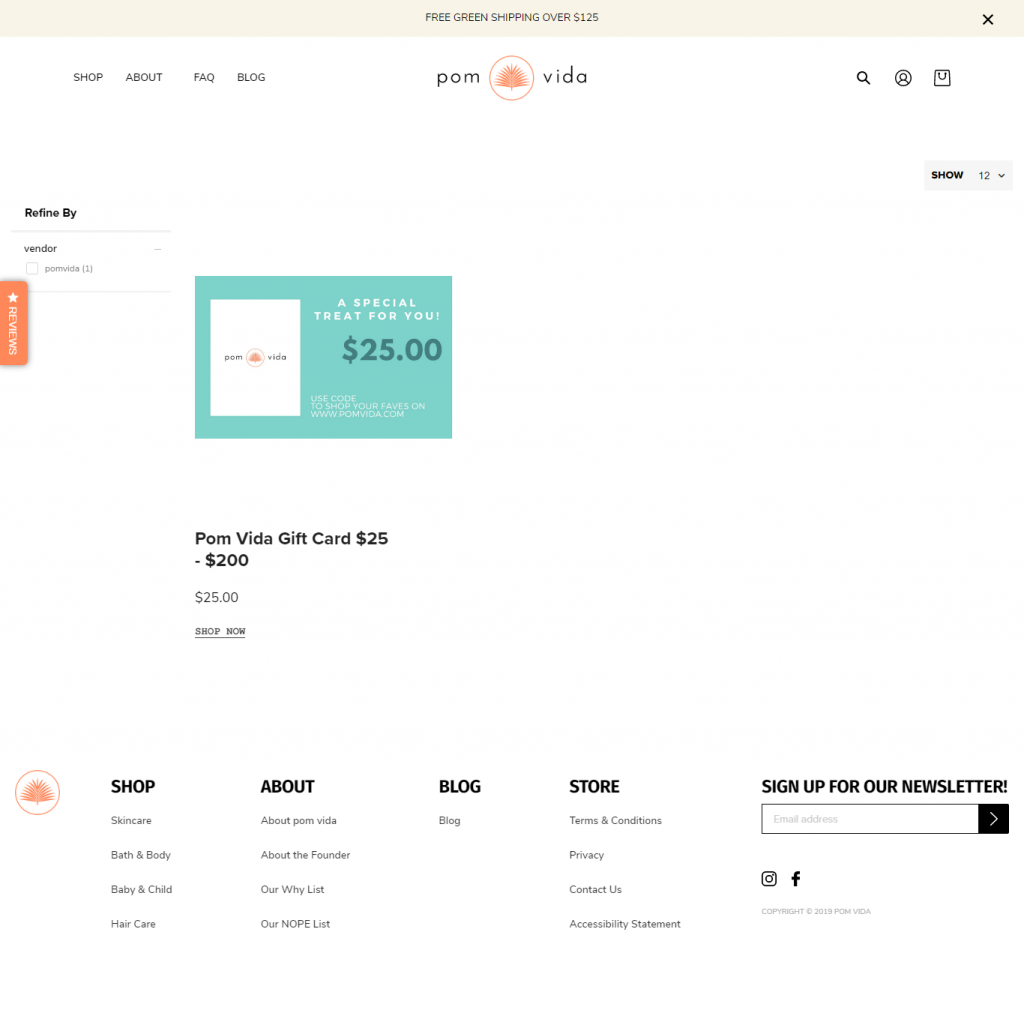Open the Accessibility Statement link
This screenshot has width=1024, height=1013.
click(624, 923)
